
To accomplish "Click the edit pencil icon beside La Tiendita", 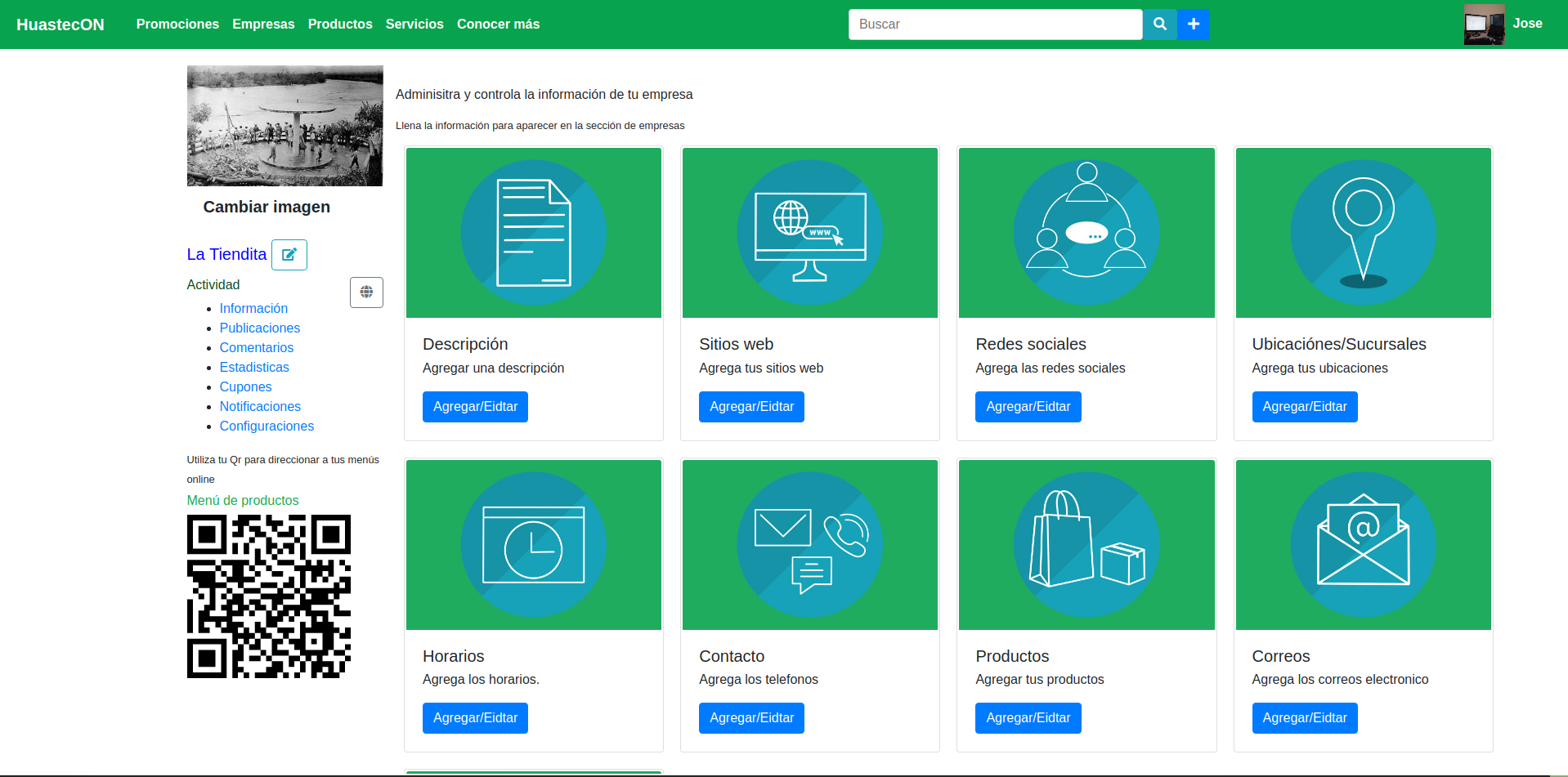I will click(289, 255).
